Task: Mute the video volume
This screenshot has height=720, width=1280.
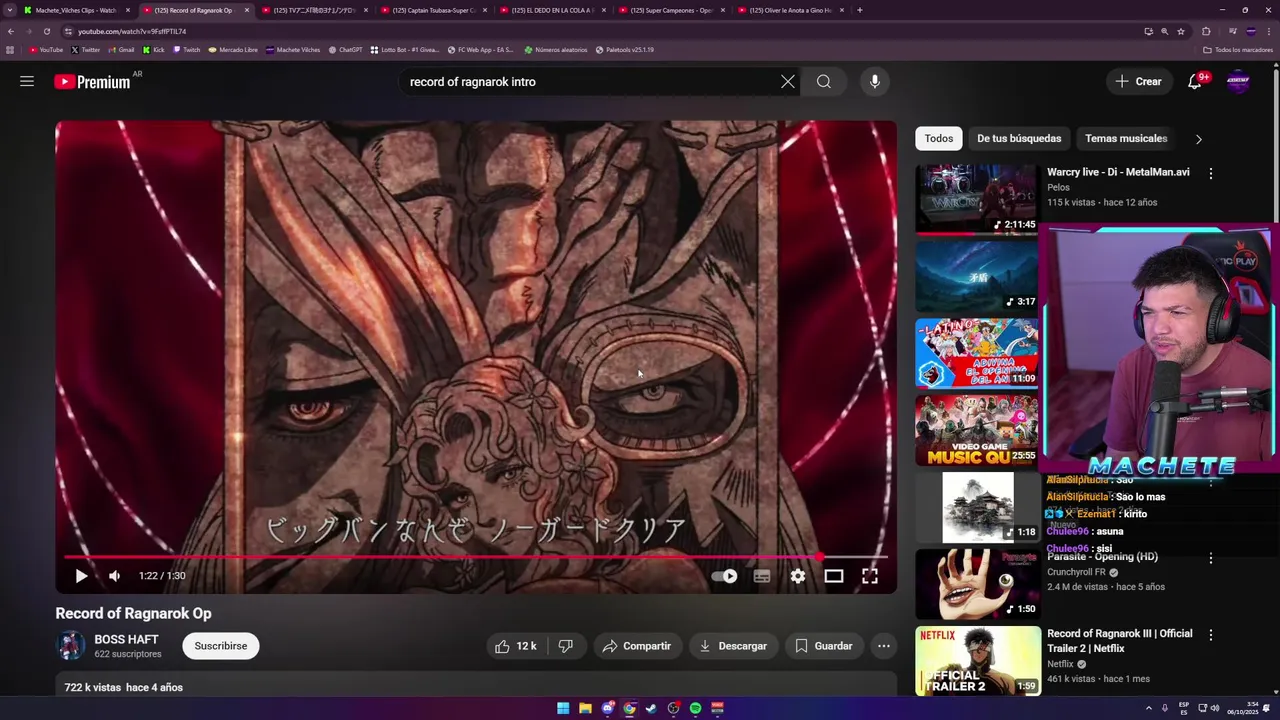Action: coord(115,576)
